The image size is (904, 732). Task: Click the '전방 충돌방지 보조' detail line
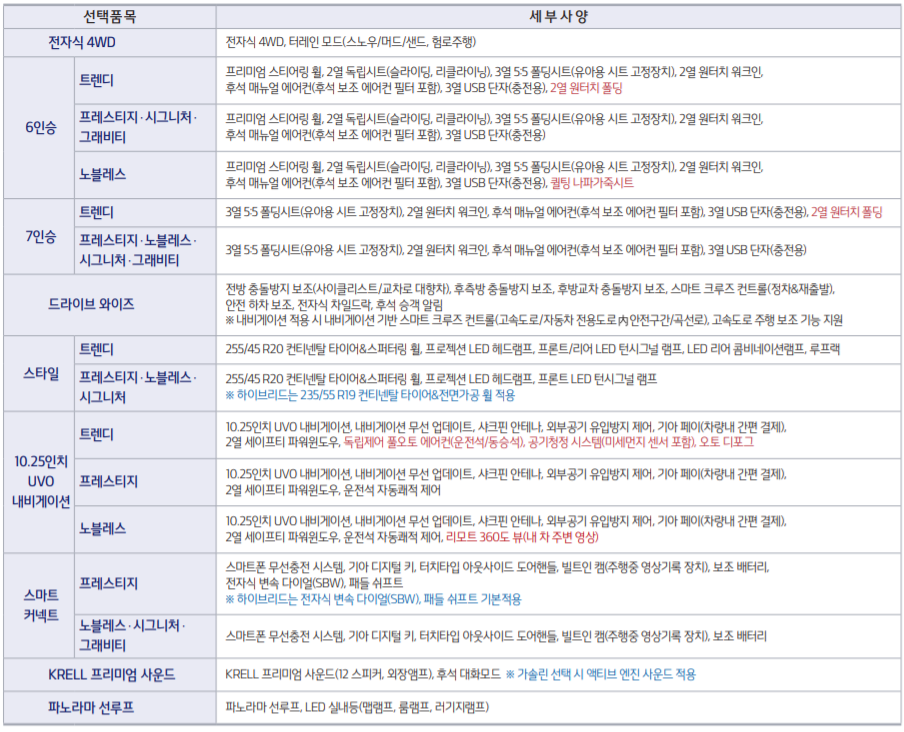point(530,288)
